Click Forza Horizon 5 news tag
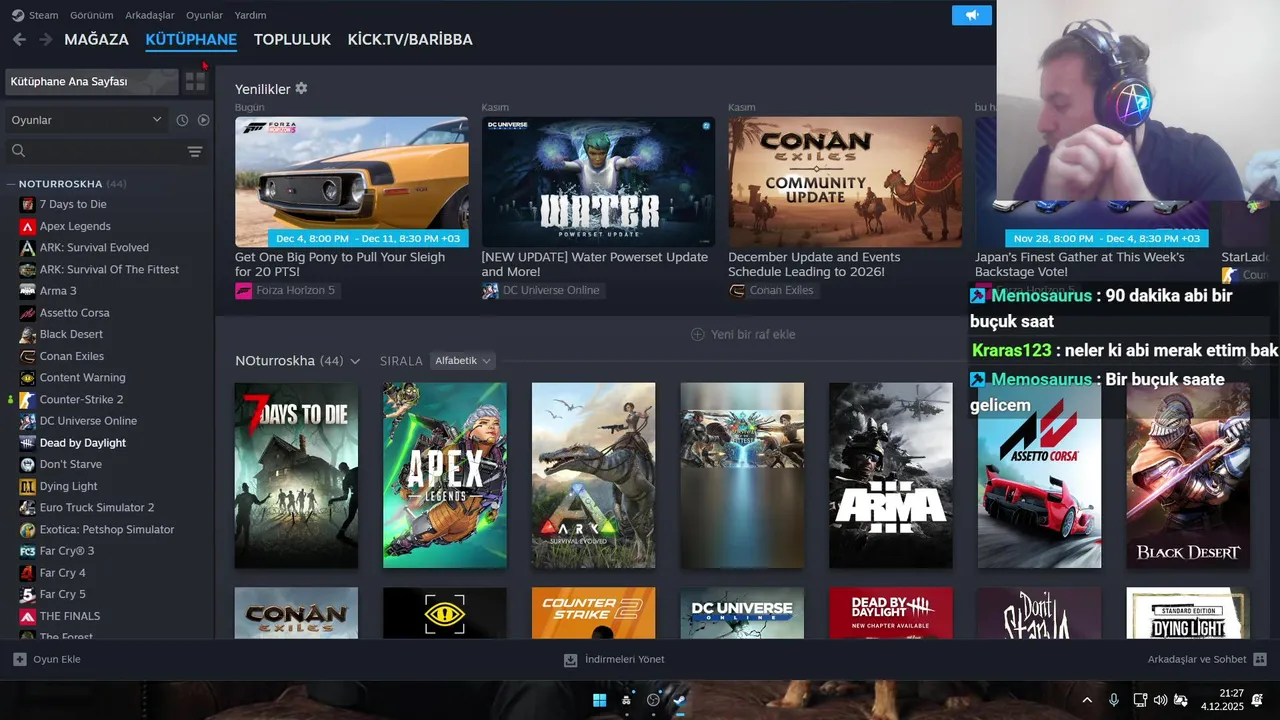This screenshot has height=720, width=1280. click(x=287, y=291)
